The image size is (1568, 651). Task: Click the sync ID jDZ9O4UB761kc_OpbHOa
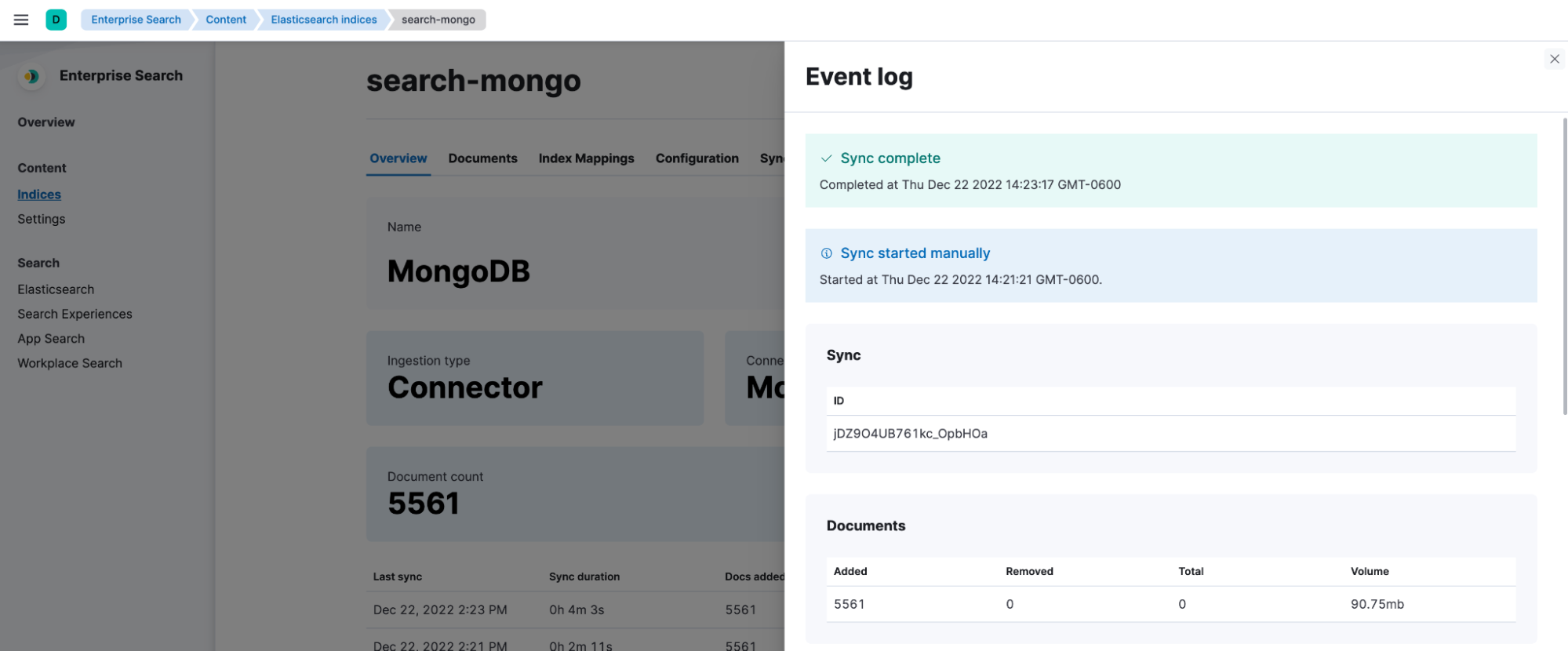pyautogui.click(x=910, y=434)
